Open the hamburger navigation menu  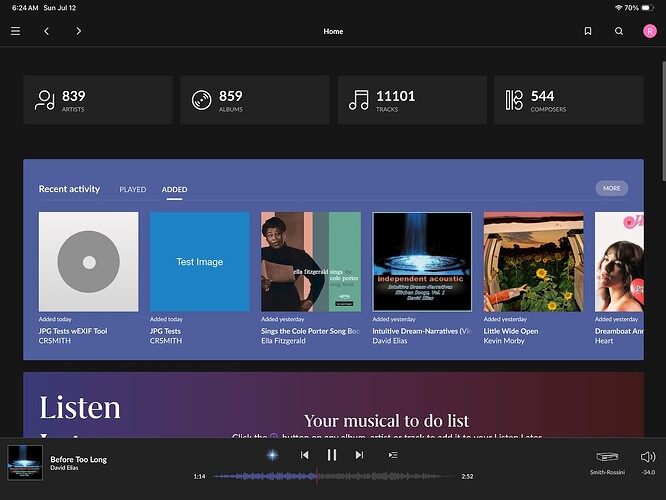(16, 31)
